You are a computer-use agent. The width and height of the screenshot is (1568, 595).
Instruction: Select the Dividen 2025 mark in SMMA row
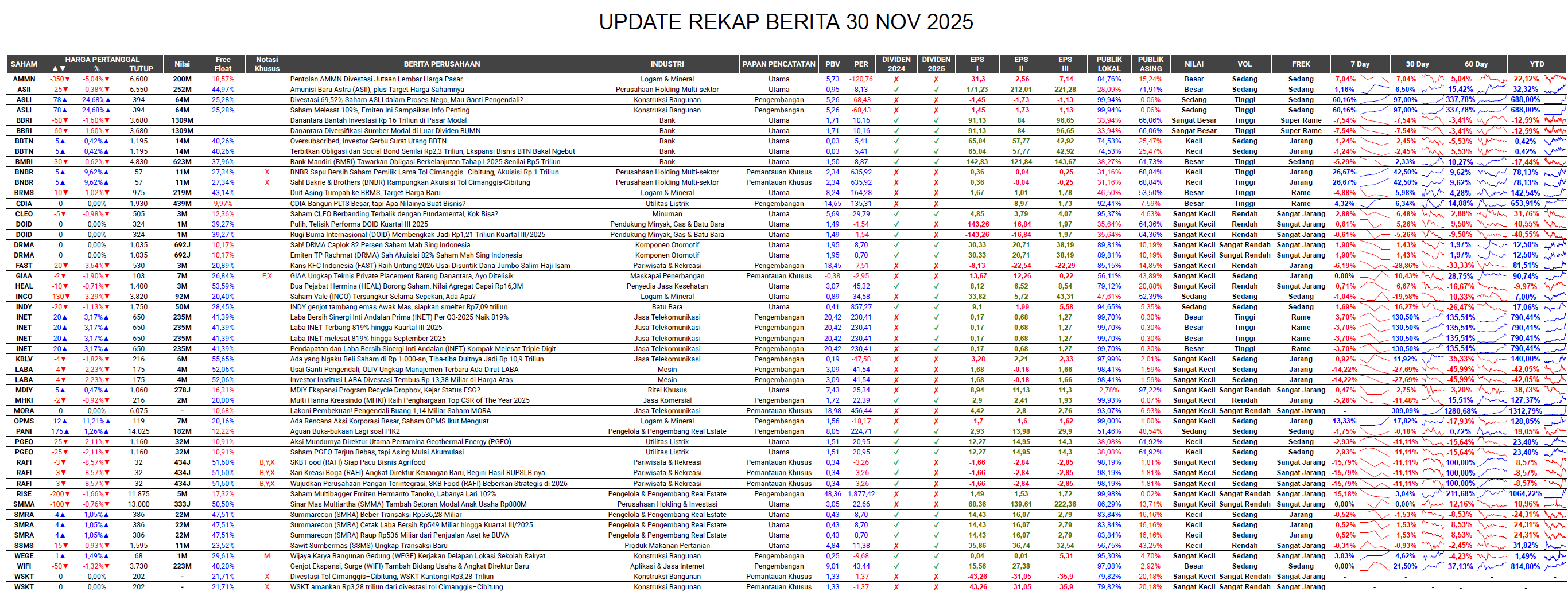[x=936, y=504]
